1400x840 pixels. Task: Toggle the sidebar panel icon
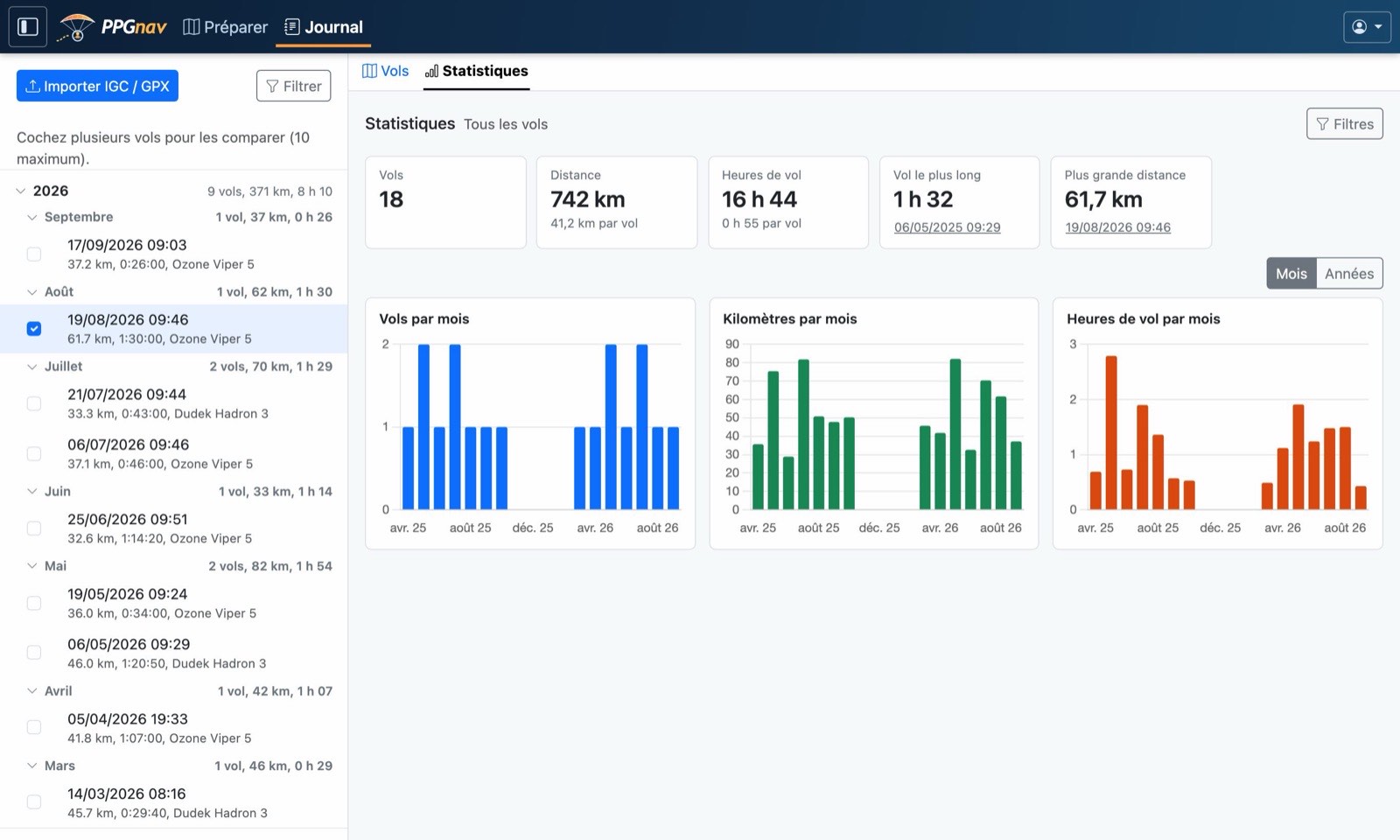27,26
